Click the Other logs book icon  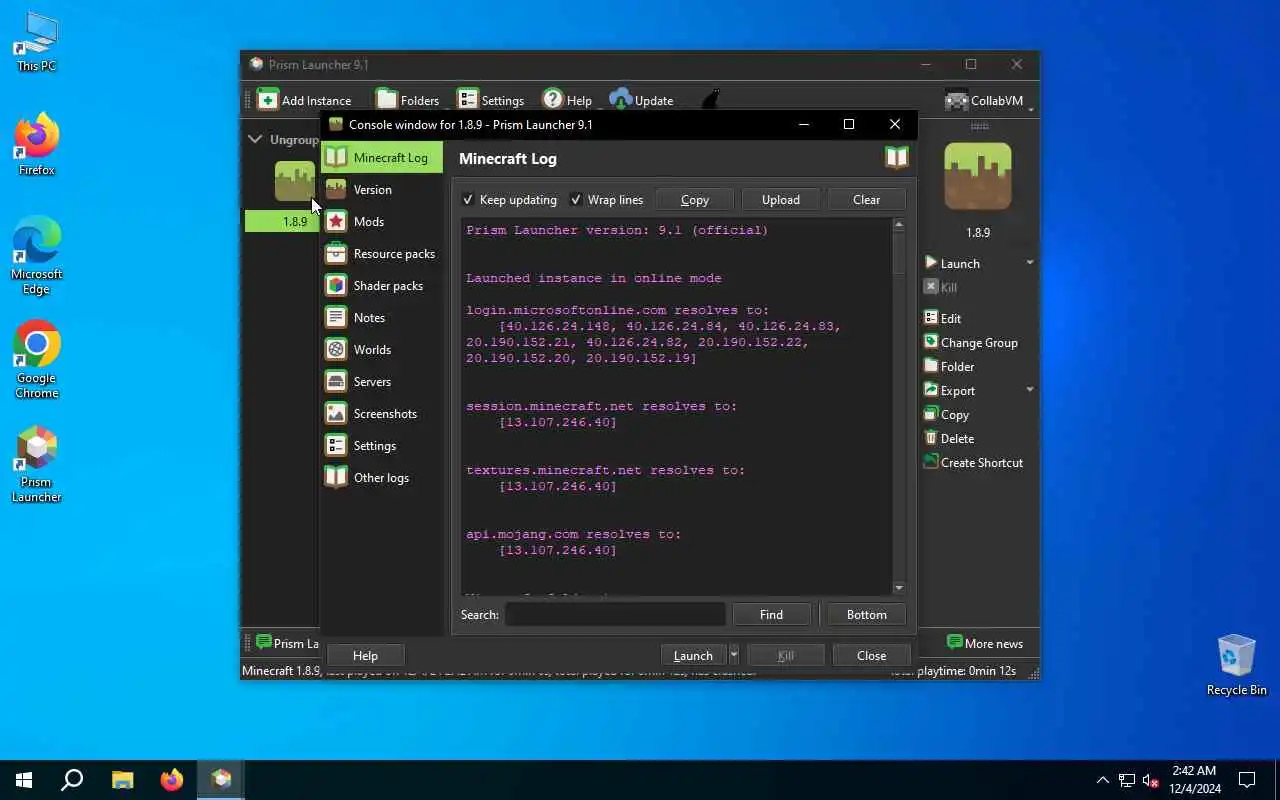pyautogui.click(x=336, y=477)
